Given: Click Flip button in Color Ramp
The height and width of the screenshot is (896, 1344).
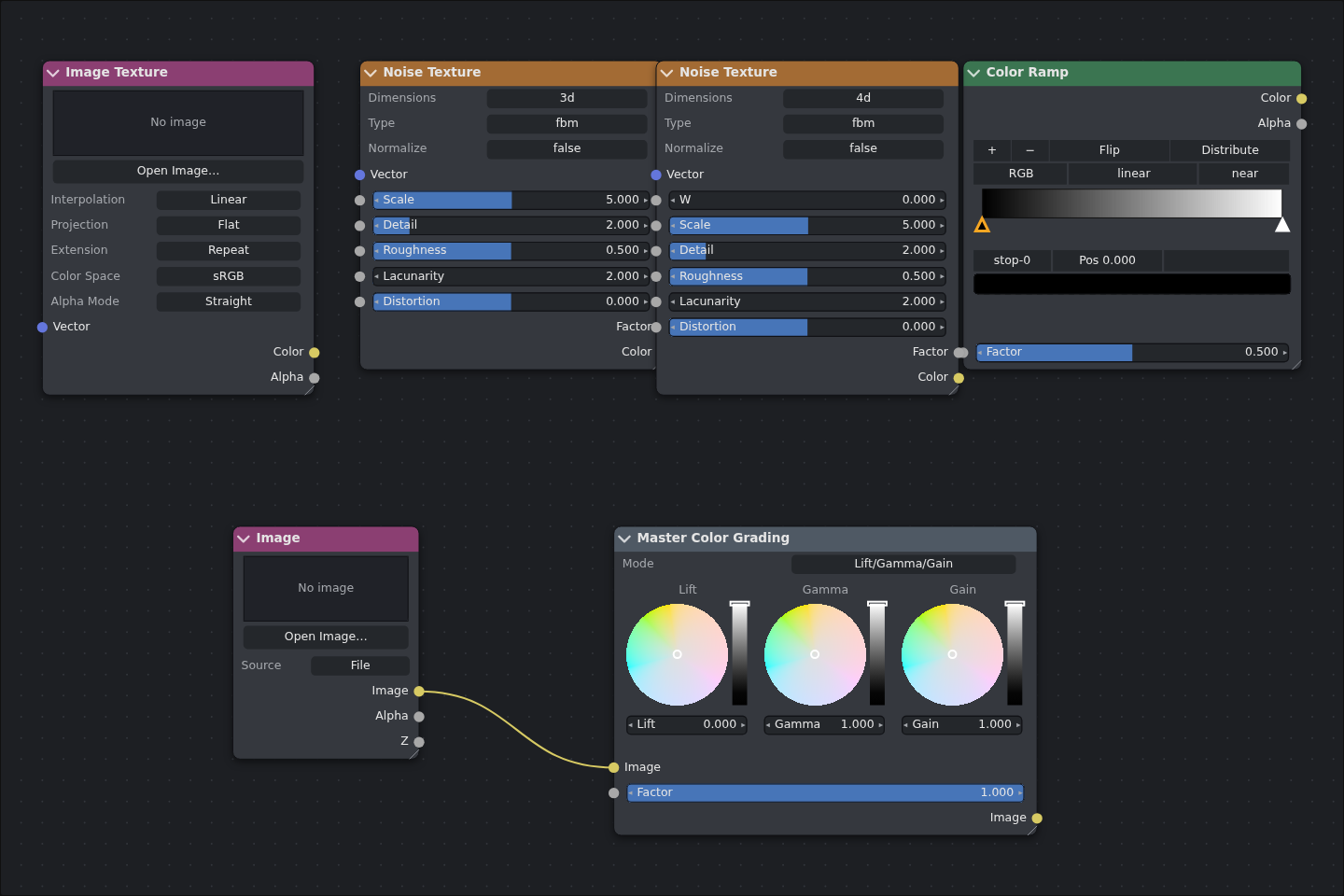Looking at the screenshot, I should click(x=1110, y=150).
